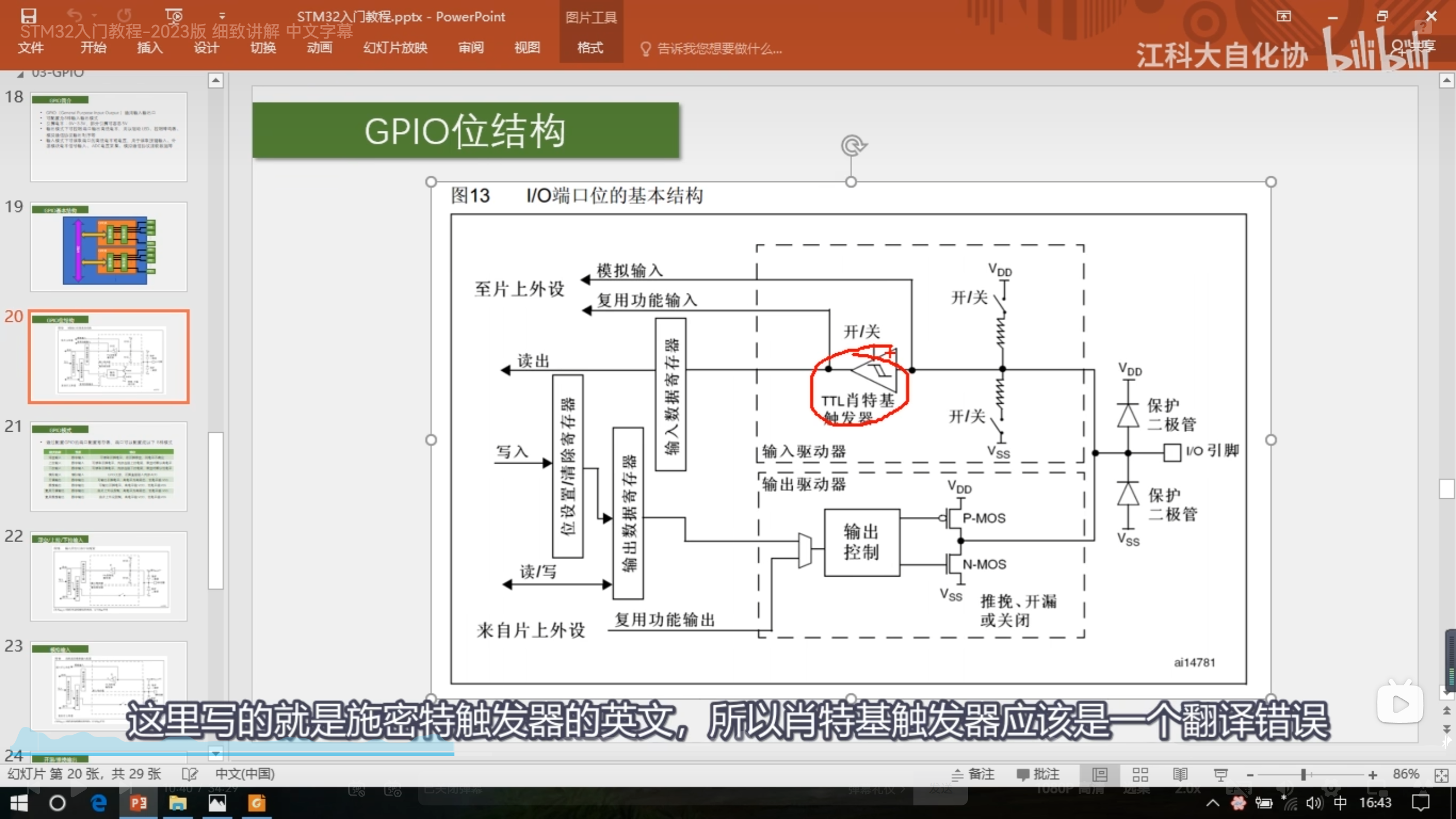The width and height of the screenshot is (1456, 819).
Task: Select normal view button in status bar
Action: click(1100, 774)
